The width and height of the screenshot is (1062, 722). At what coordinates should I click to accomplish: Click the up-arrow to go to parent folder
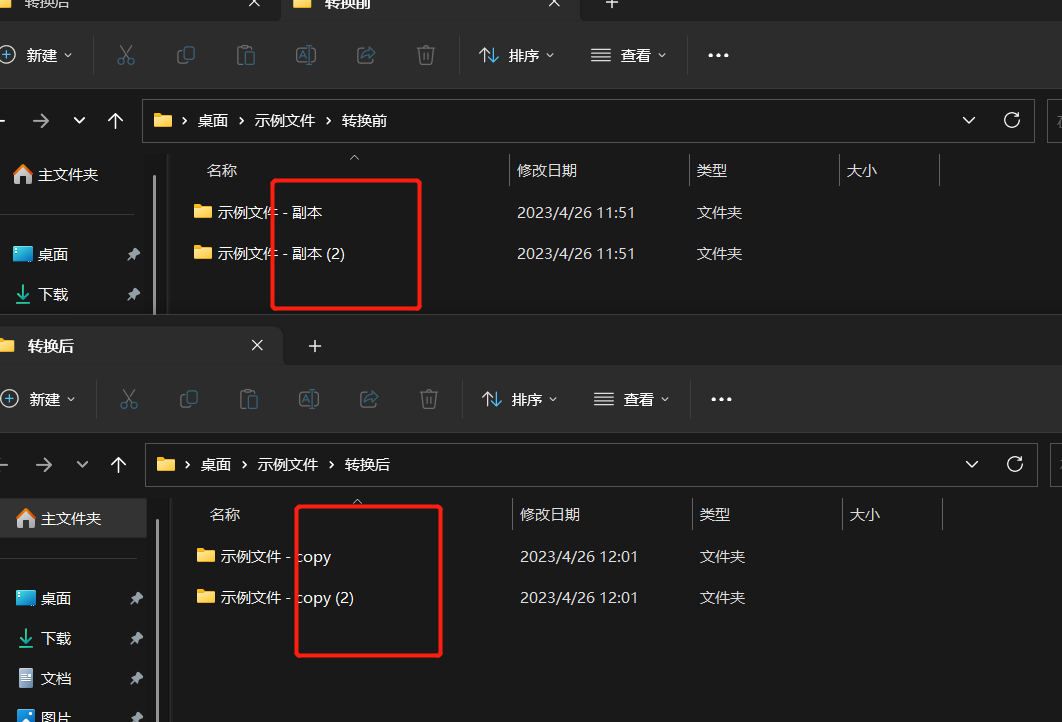(115, 120)
